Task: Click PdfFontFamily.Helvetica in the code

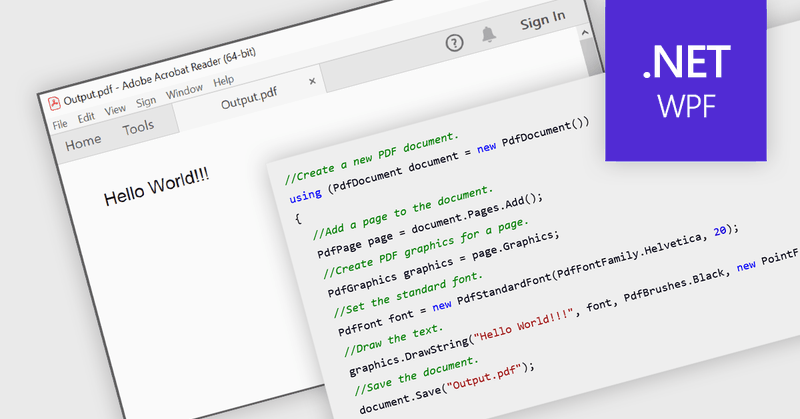Action: (x=629, y=256)
